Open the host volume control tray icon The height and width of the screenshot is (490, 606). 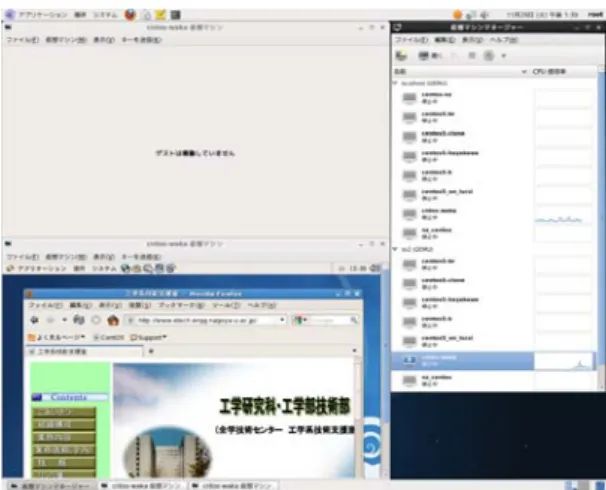coord(485,15)
